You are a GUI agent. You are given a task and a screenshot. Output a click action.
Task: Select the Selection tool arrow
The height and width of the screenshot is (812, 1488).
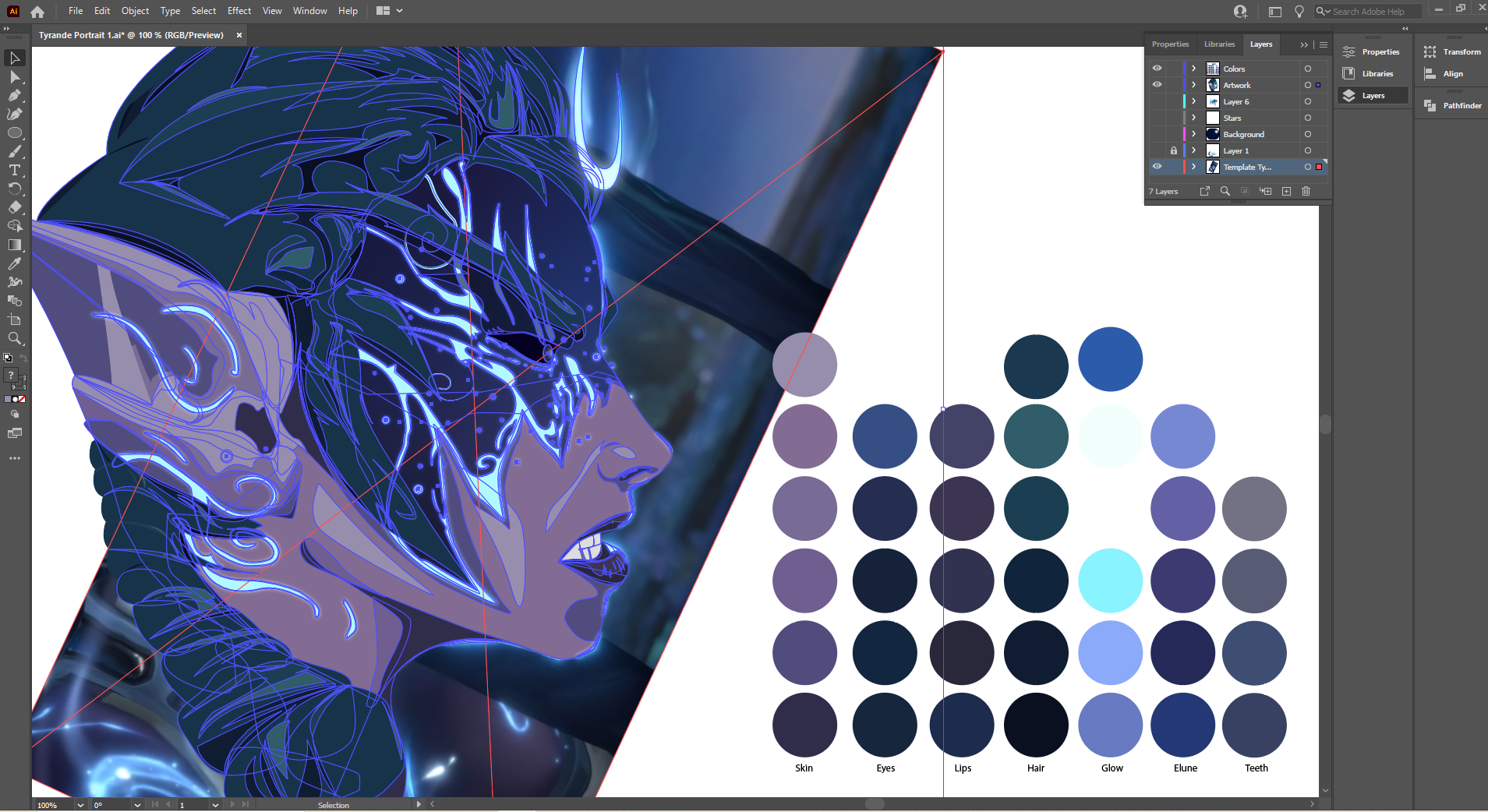point(15,58)
